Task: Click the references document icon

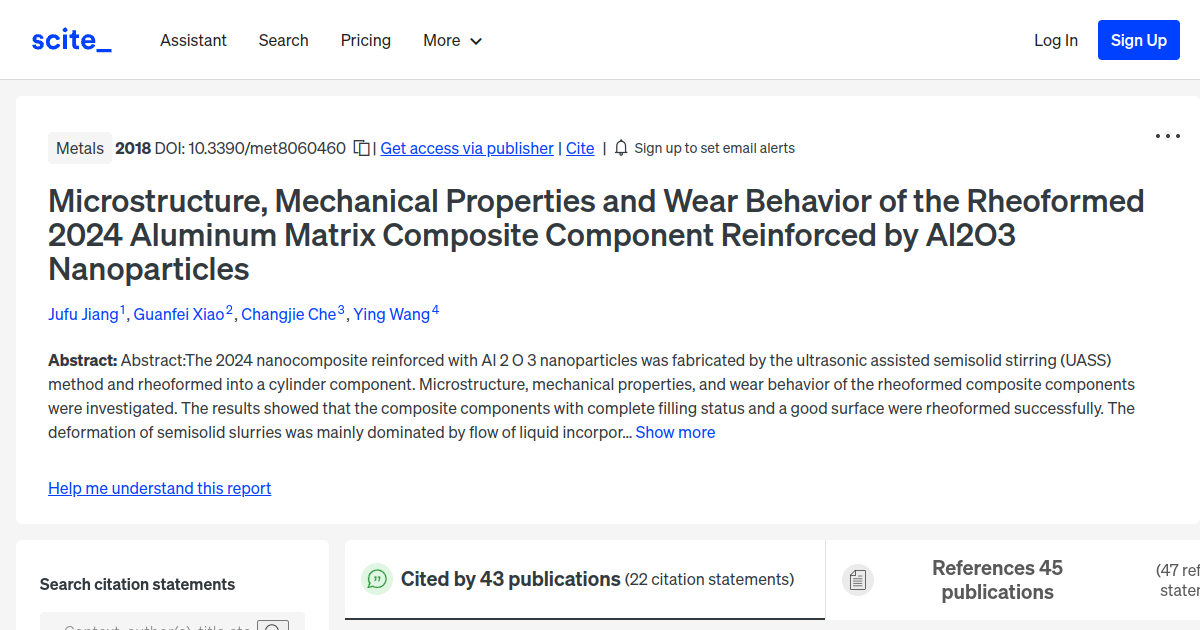Action: (857, 579)
